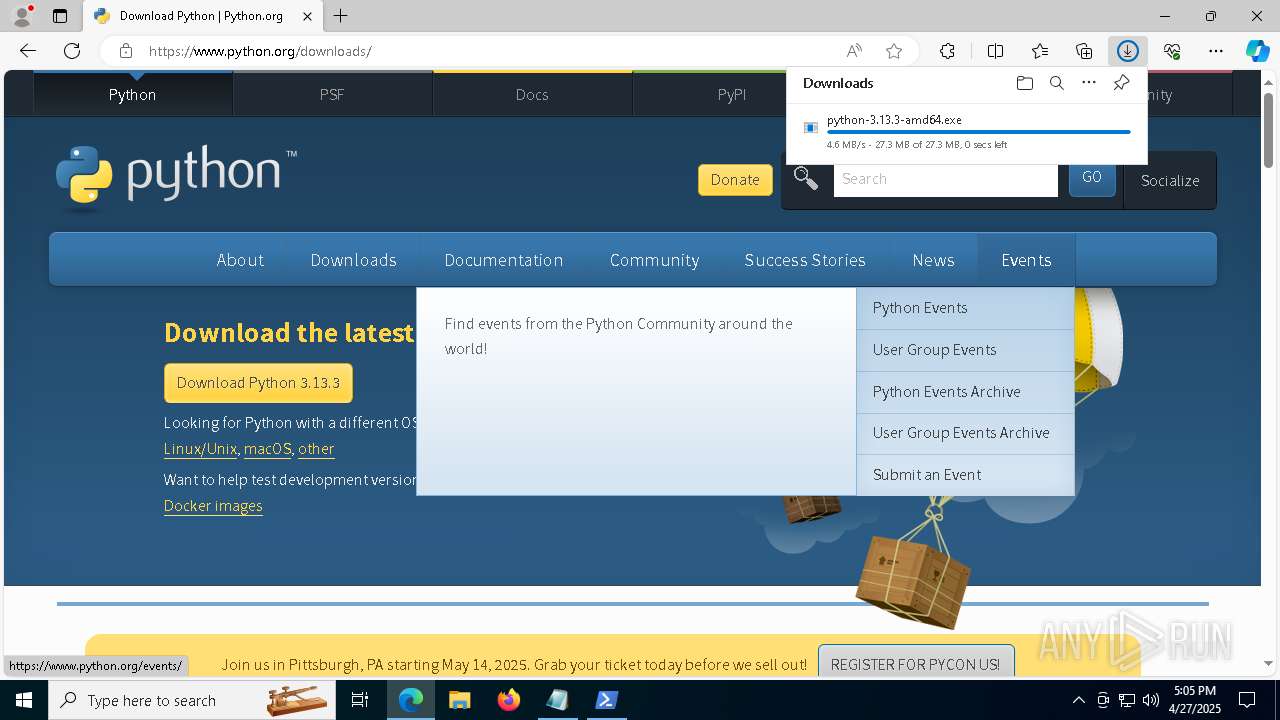This screenshot has width=1280, height=720.
Task: Choose Python Events submenu item
Action: point(965,308)
